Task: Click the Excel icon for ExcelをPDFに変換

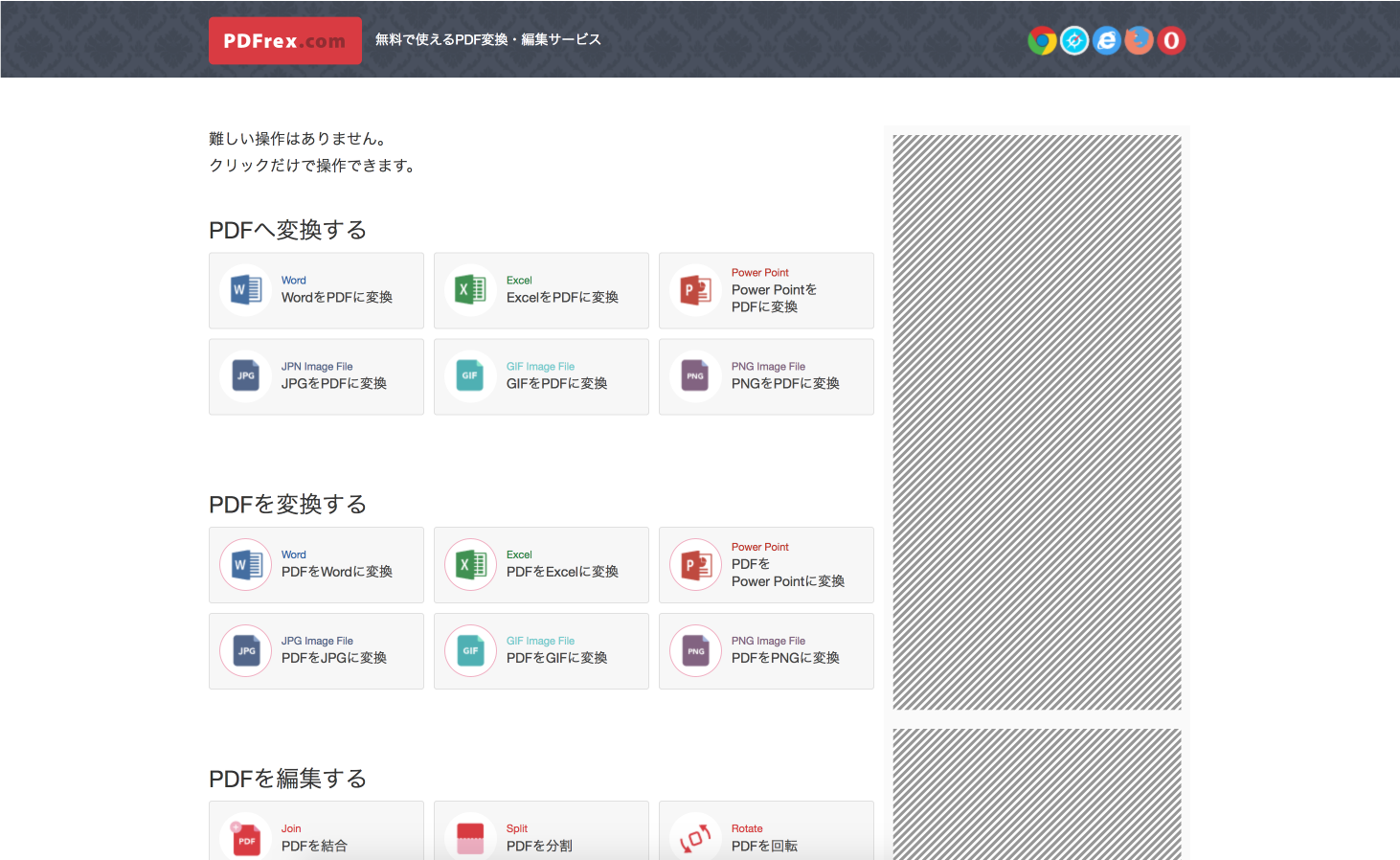Action: [470, 290]
